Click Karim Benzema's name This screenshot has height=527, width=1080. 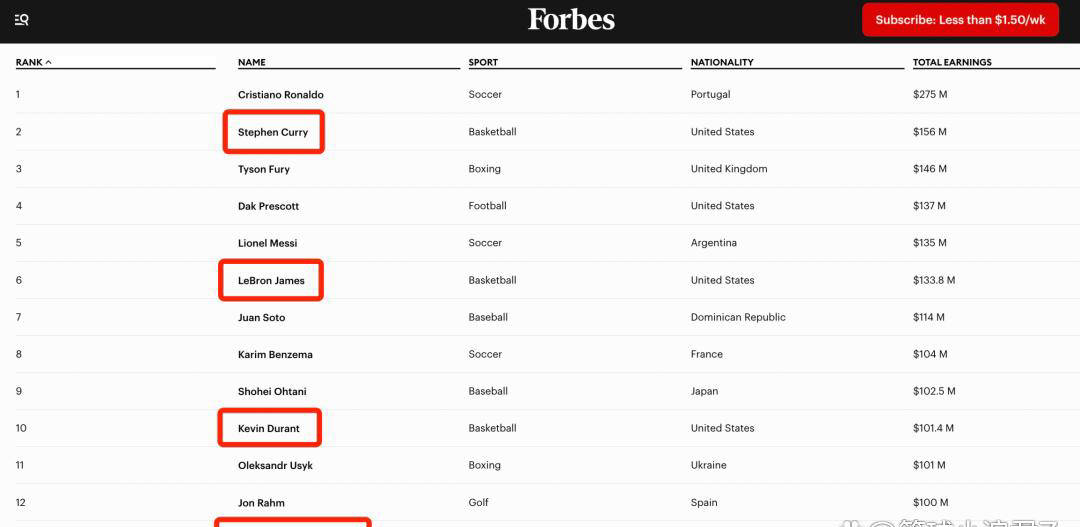[275, 355]
